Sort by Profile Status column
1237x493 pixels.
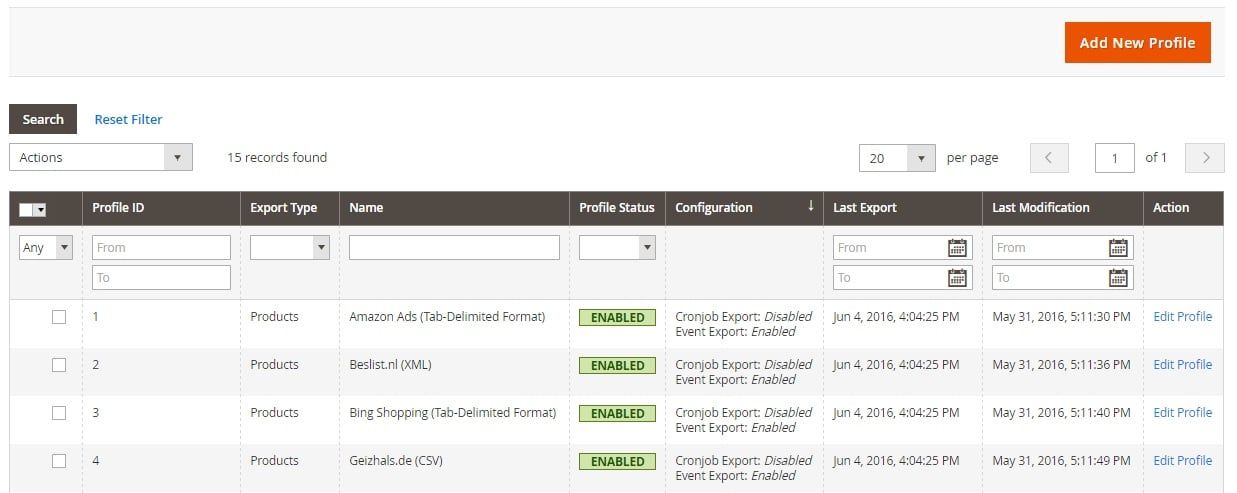click(x=617, y=208)
